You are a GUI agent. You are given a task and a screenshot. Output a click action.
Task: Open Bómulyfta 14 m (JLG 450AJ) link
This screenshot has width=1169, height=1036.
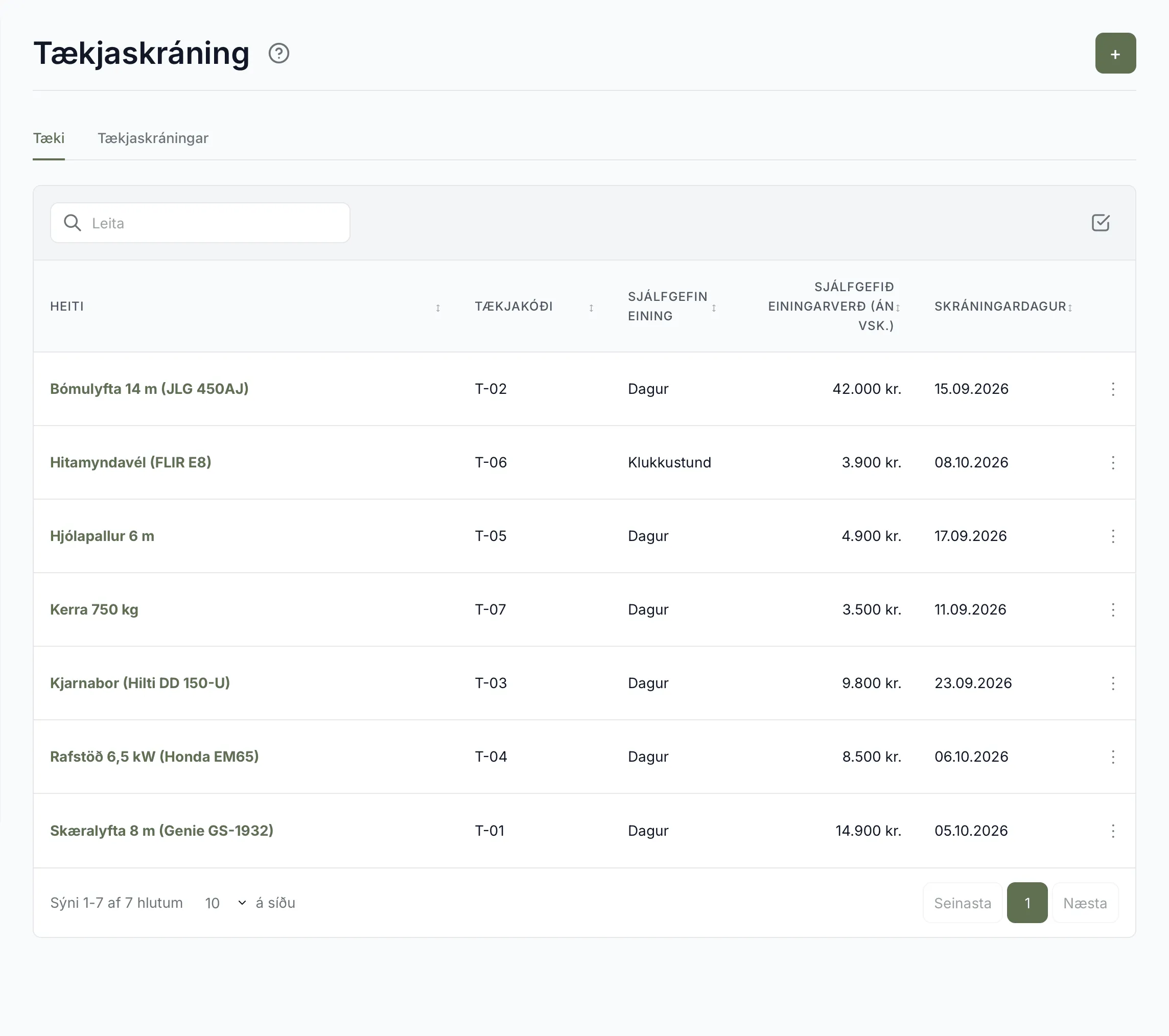149,389
